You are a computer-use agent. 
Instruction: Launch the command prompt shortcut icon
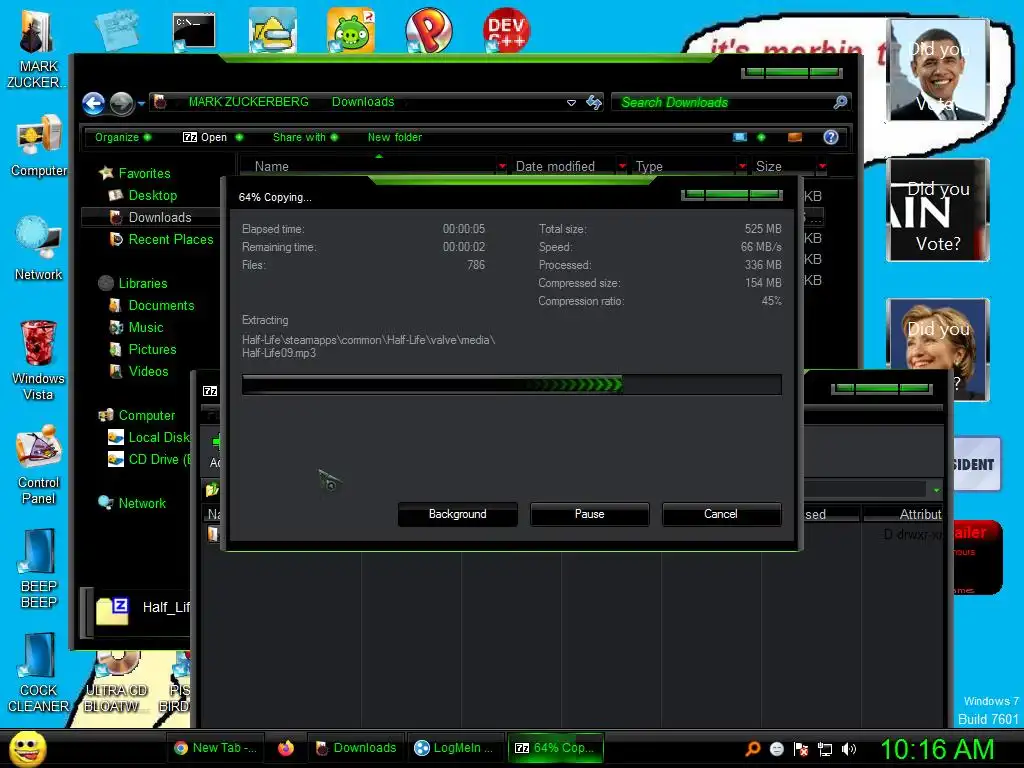click(x=194, y=31)
